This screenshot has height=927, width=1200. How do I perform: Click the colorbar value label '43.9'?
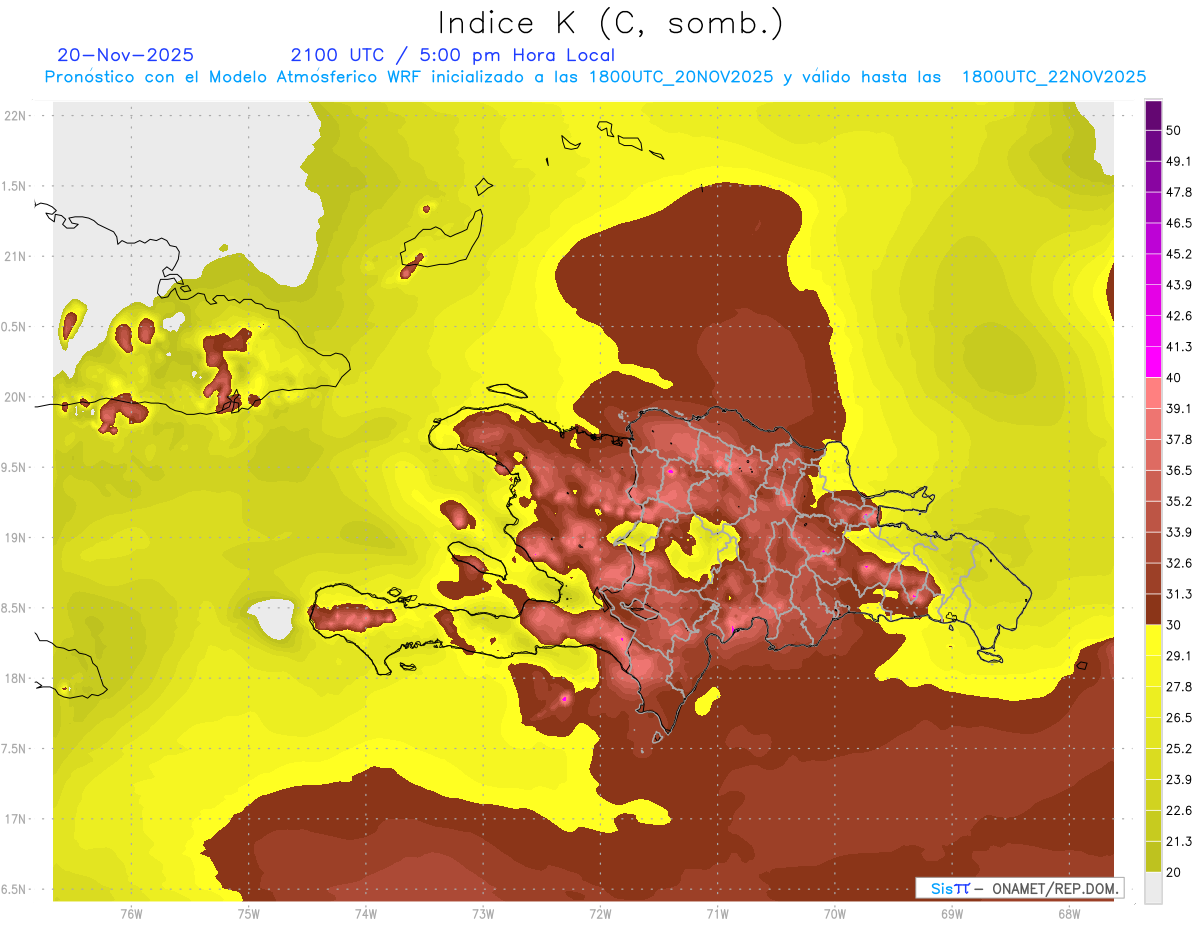1179,285
